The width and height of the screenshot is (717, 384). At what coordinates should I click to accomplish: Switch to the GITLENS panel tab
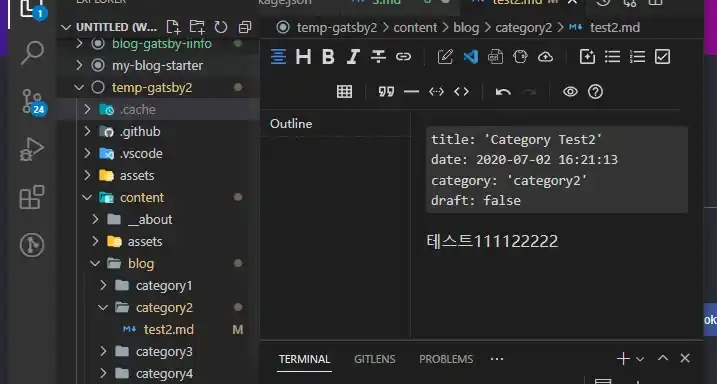click(375, 359)
